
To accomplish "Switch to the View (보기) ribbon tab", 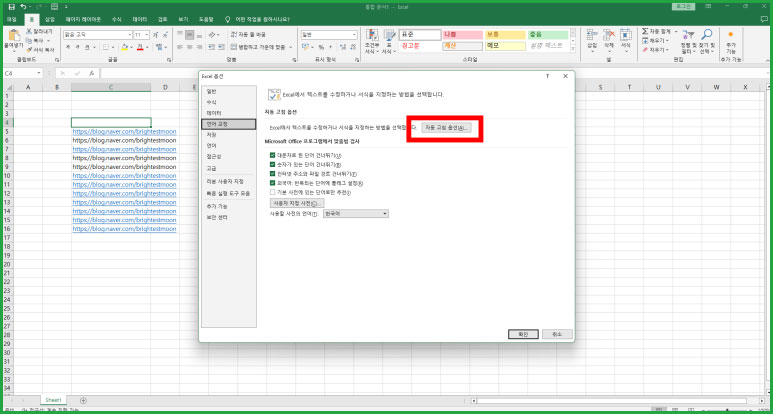I will (183, 20).
